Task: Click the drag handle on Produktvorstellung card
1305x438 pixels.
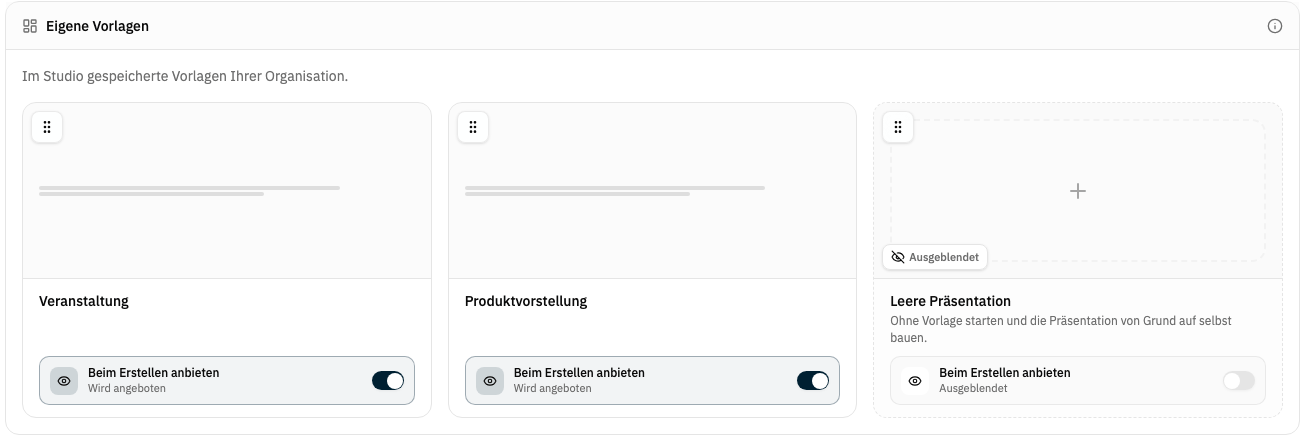Action: (473, 127)
